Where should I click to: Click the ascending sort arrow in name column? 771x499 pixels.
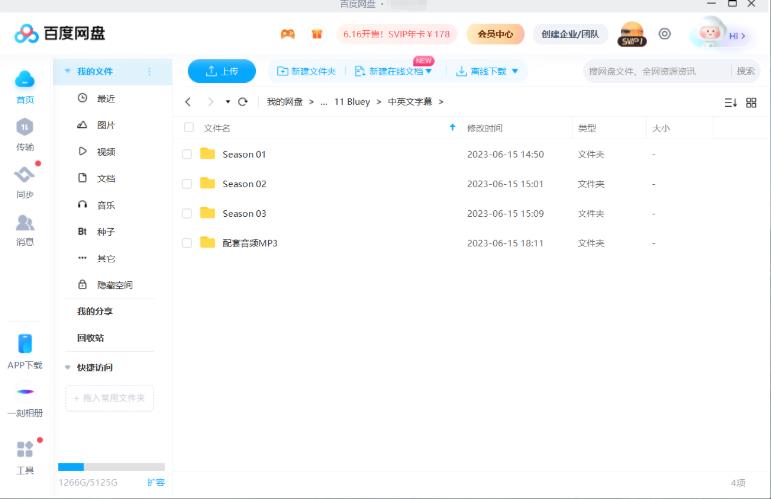pyautogui.click(x=452, y=127)
